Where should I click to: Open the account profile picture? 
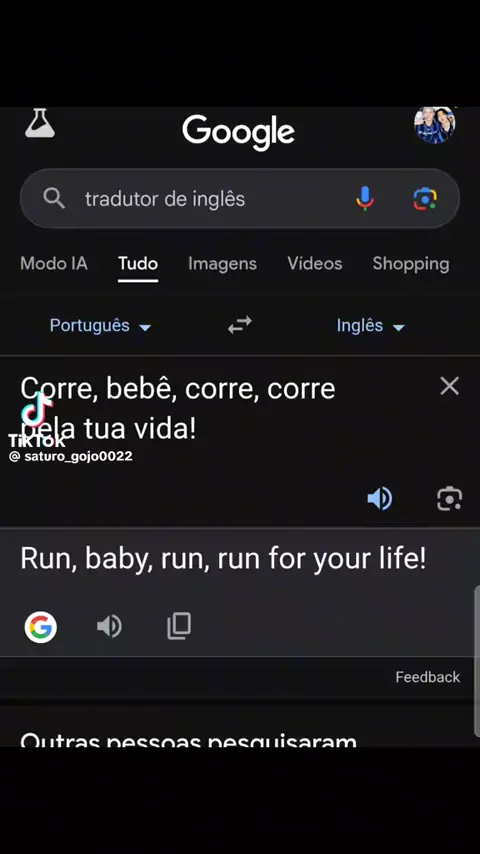(434, 124)
